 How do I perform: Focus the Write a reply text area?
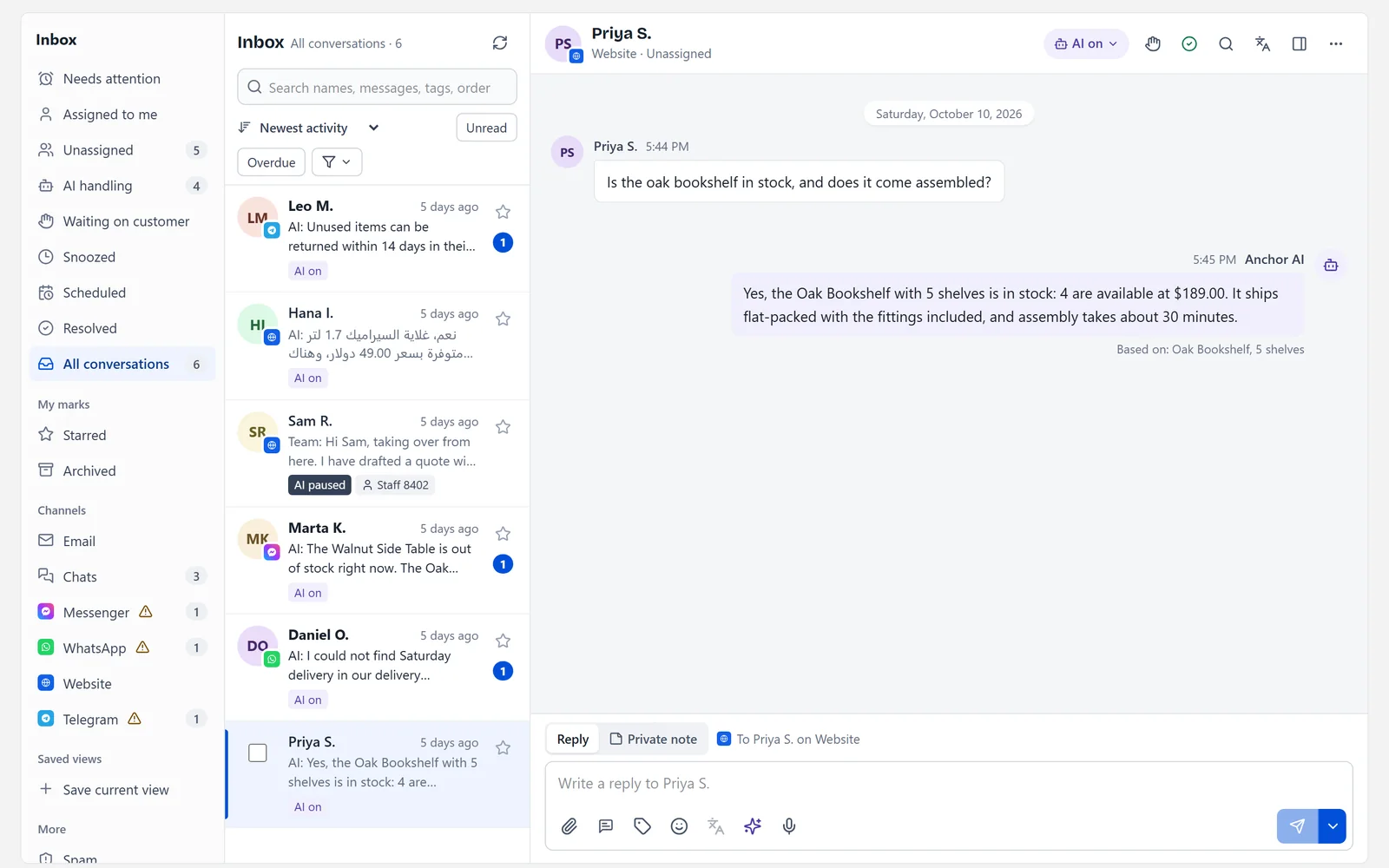tap(948, 784)
